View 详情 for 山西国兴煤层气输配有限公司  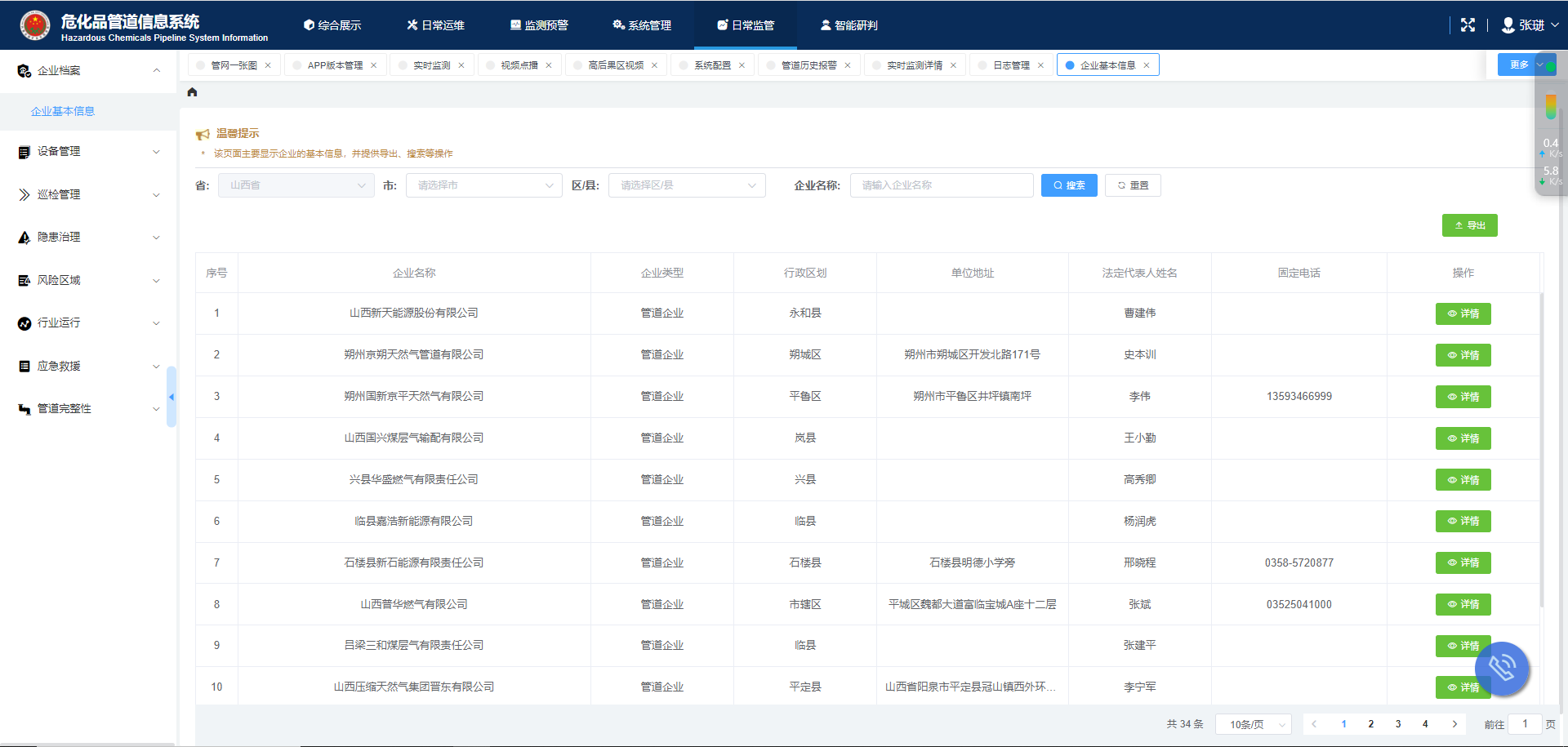(x=1463, y=438)
